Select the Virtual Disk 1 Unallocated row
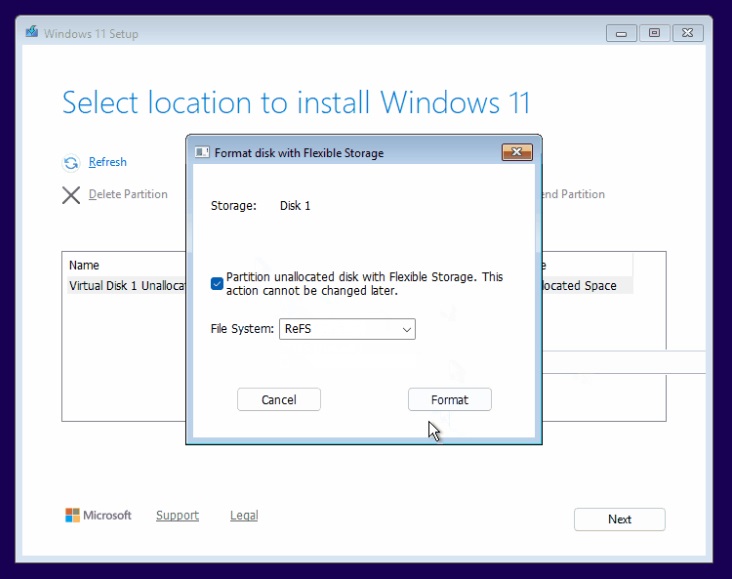The image size is (732, 579). pyautogui.click(x=351, y=285)
